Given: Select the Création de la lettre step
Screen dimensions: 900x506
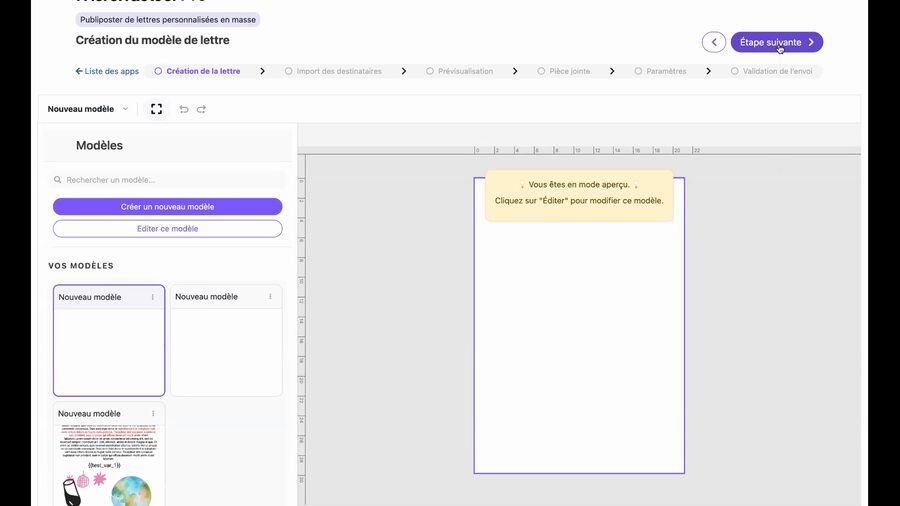Looking at the screenshot, I should [x=203, y=71].
